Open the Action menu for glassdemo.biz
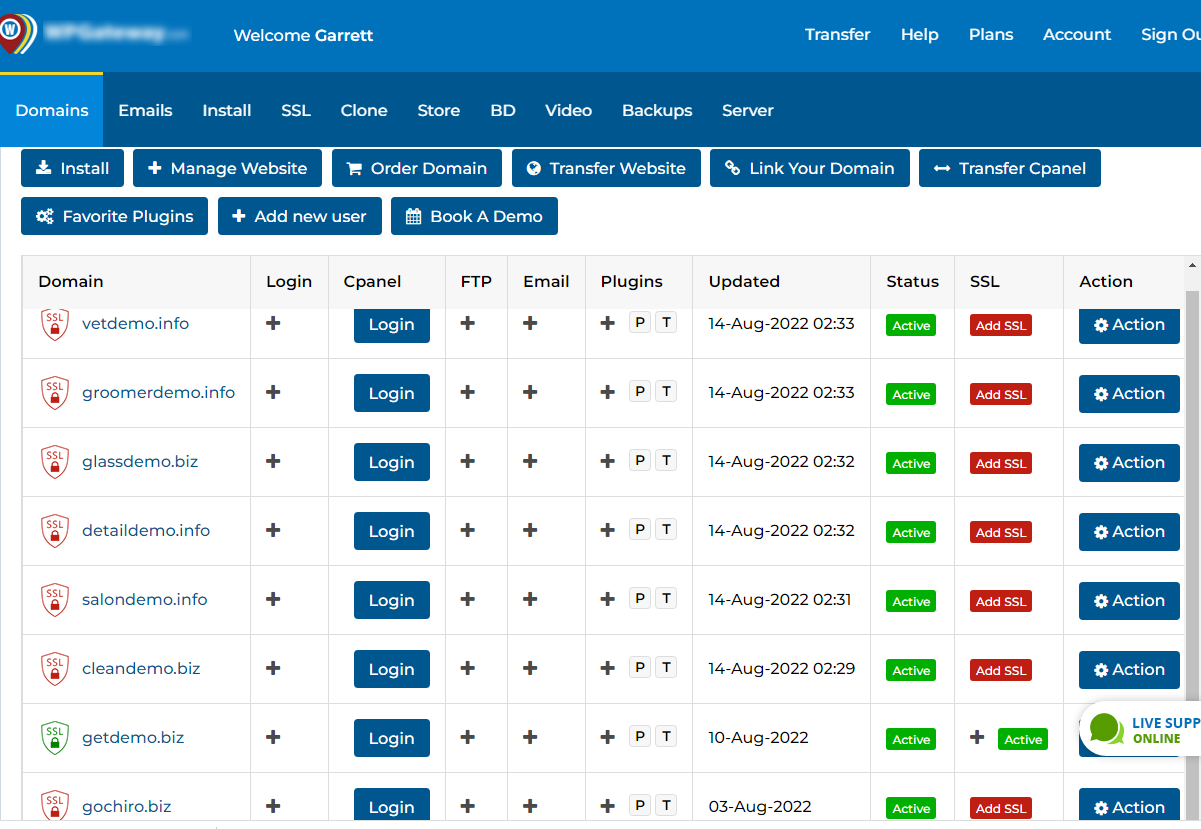The width and height of the screenshot is (1201, 829). point(1129,463)
